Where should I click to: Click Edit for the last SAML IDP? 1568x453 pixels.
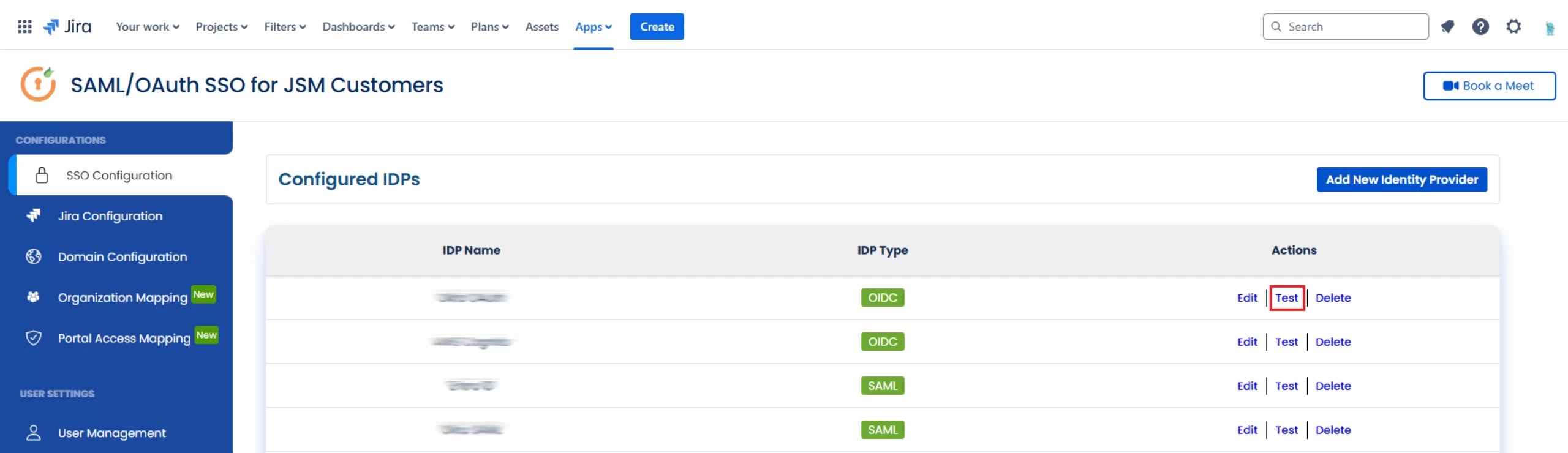(x=1247, y=430)
